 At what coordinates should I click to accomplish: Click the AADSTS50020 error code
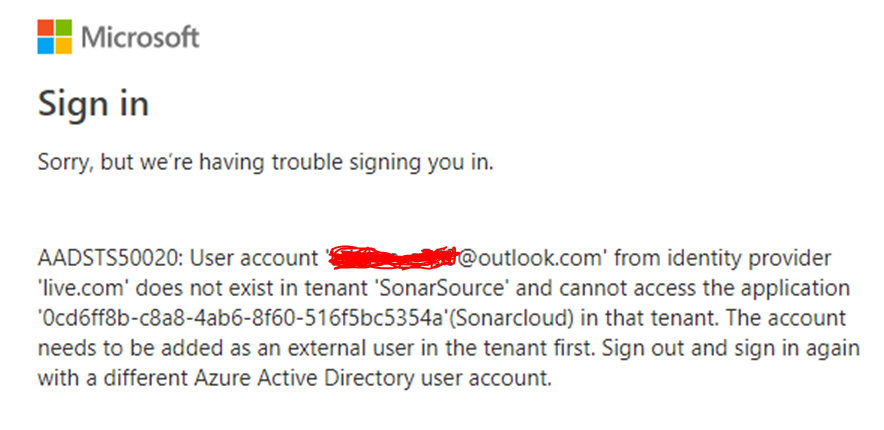pos(108,259)
